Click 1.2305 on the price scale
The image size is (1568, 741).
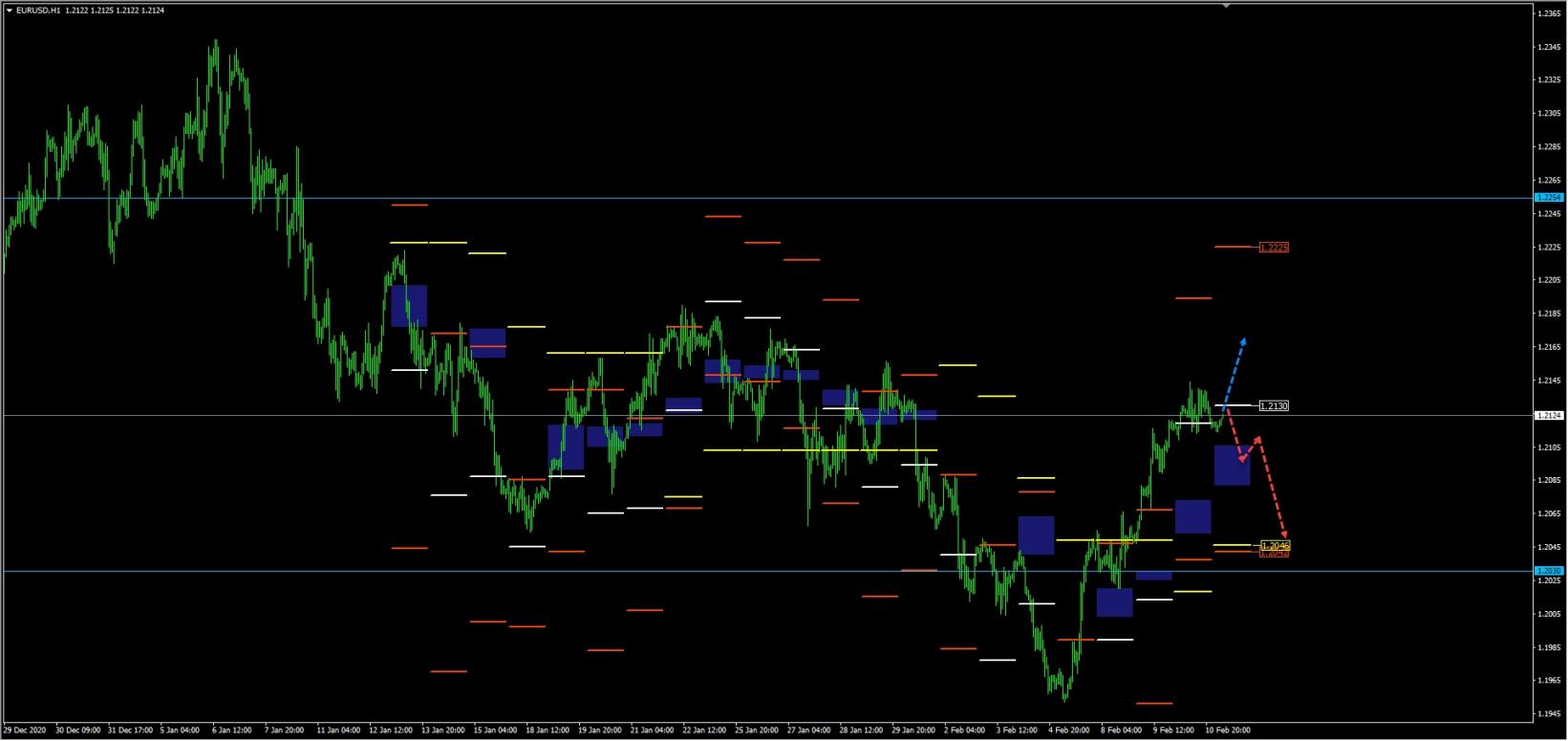pyautogui.click(x=1549, y=114)
